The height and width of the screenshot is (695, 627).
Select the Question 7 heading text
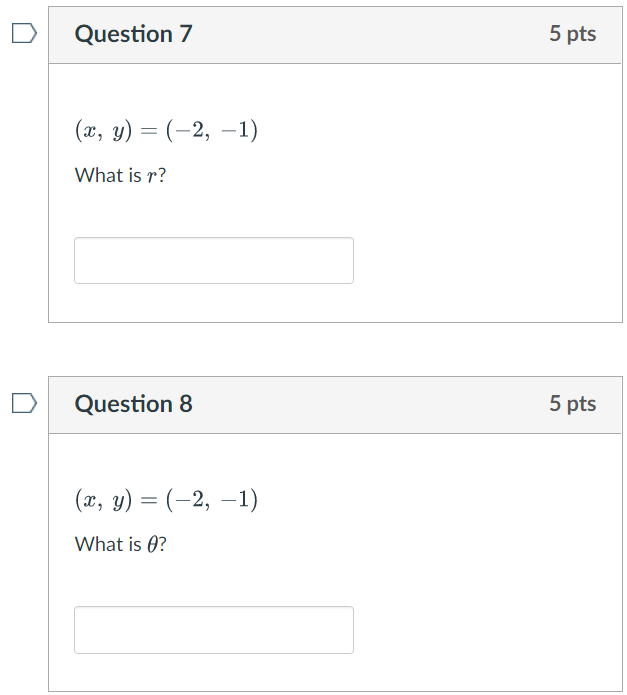(133, 34)
